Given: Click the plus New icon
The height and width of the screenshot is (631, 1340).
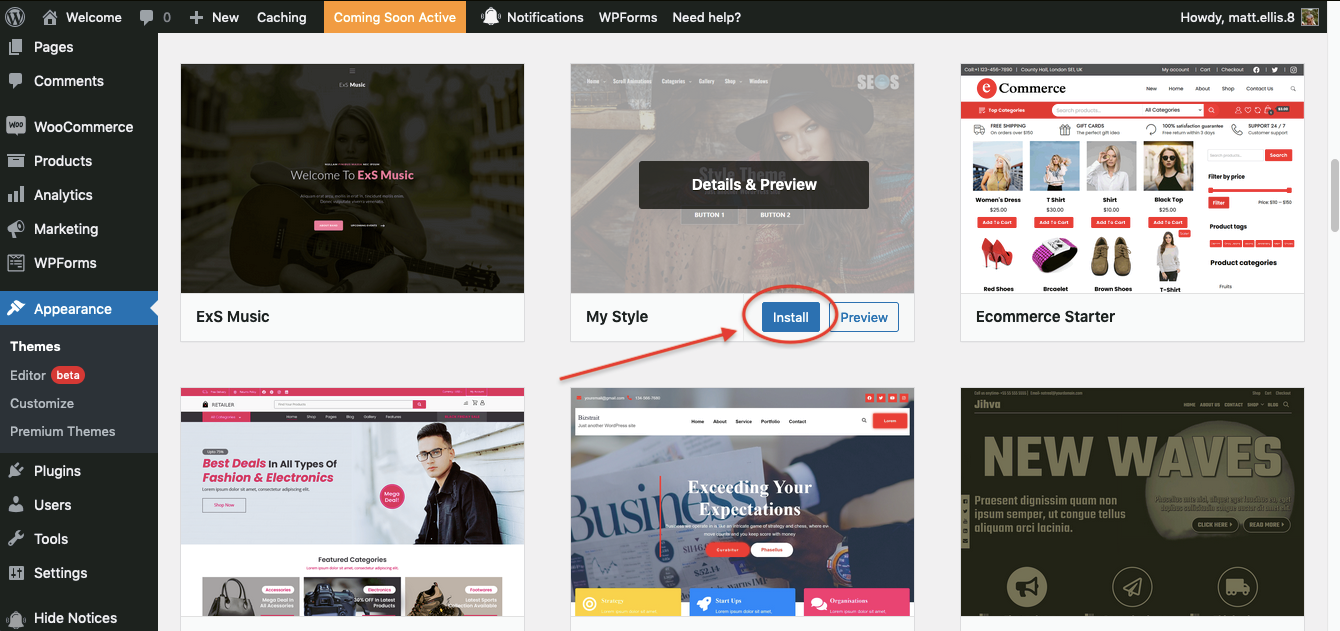Looking at the screenshot, I should (x=196, y=17).
